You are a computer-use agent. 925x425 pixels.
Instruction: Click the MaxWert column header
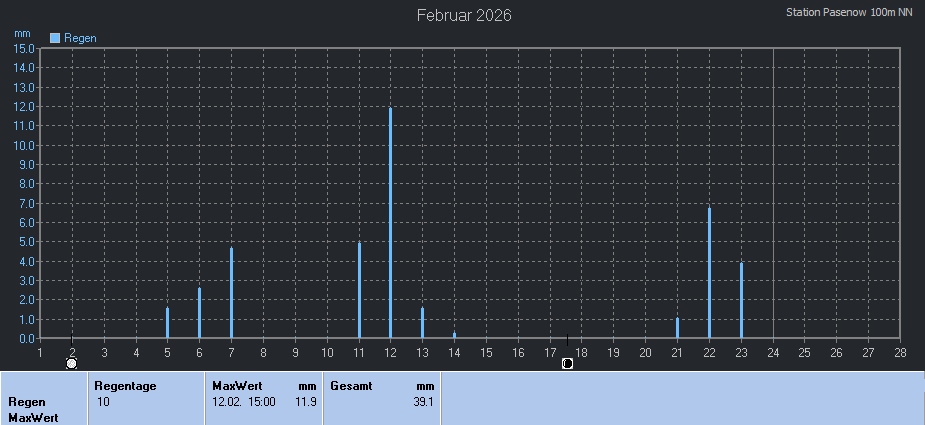tap(236, 385)
